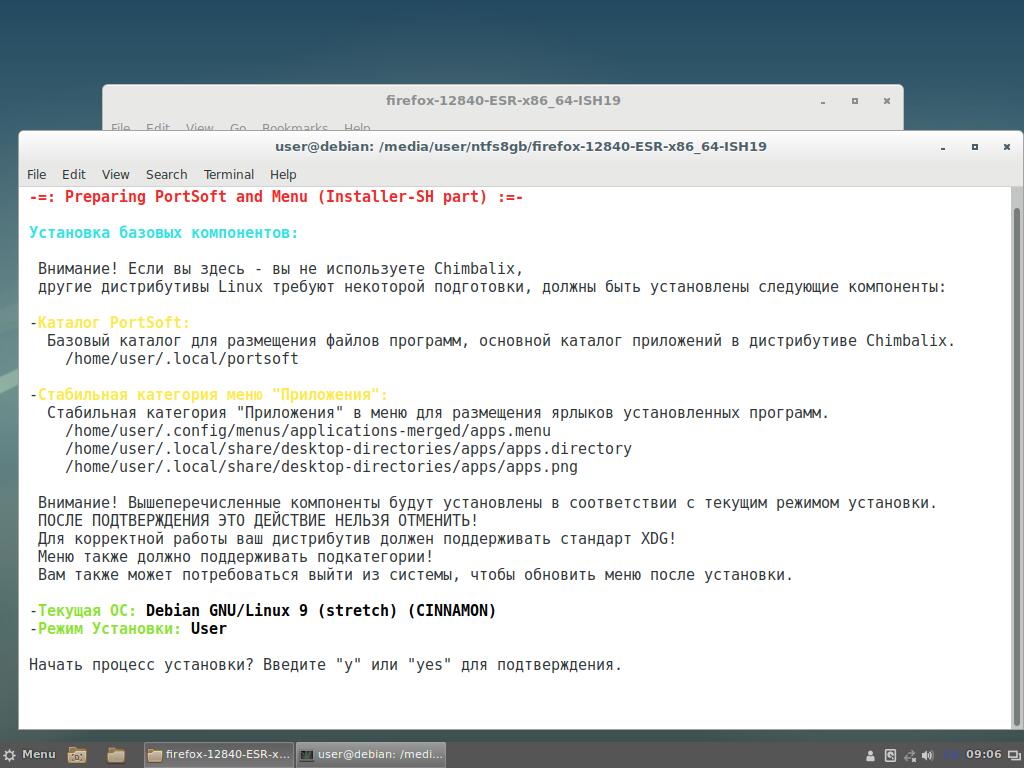
Task: Click the terminal title bar text
Action: 520,146
